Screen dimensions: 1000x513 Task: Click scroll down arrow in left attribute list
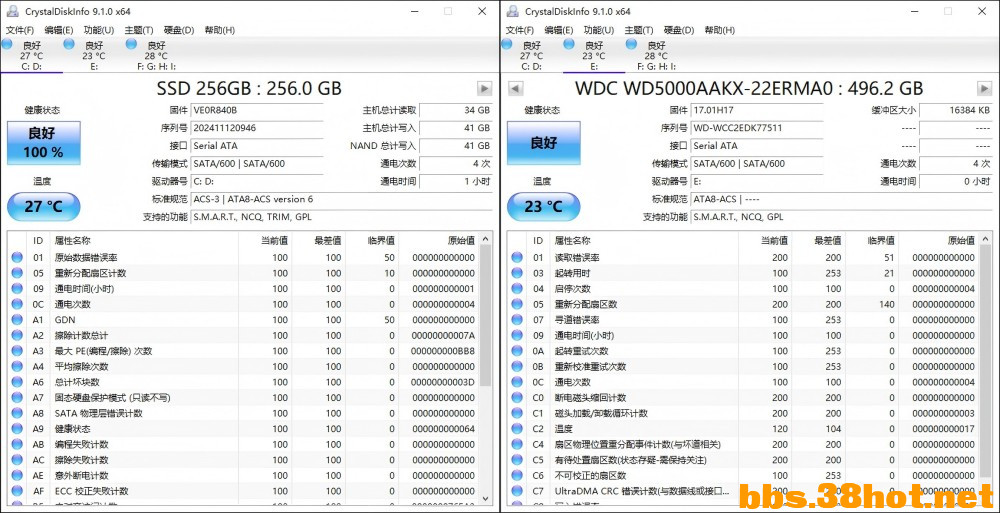pos(487,498)
